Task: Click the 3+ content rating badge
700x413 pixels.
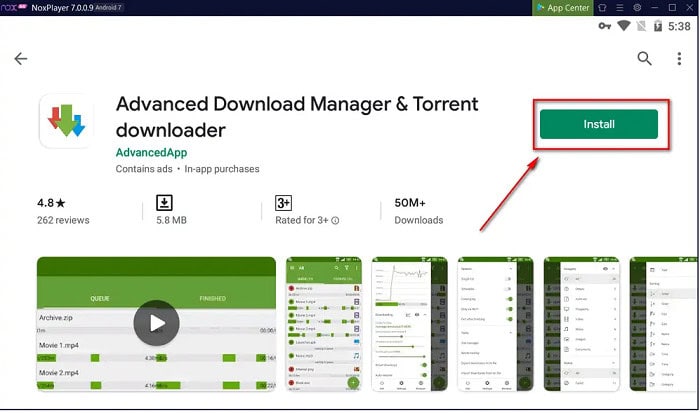Action: click(x=283, y=203)
